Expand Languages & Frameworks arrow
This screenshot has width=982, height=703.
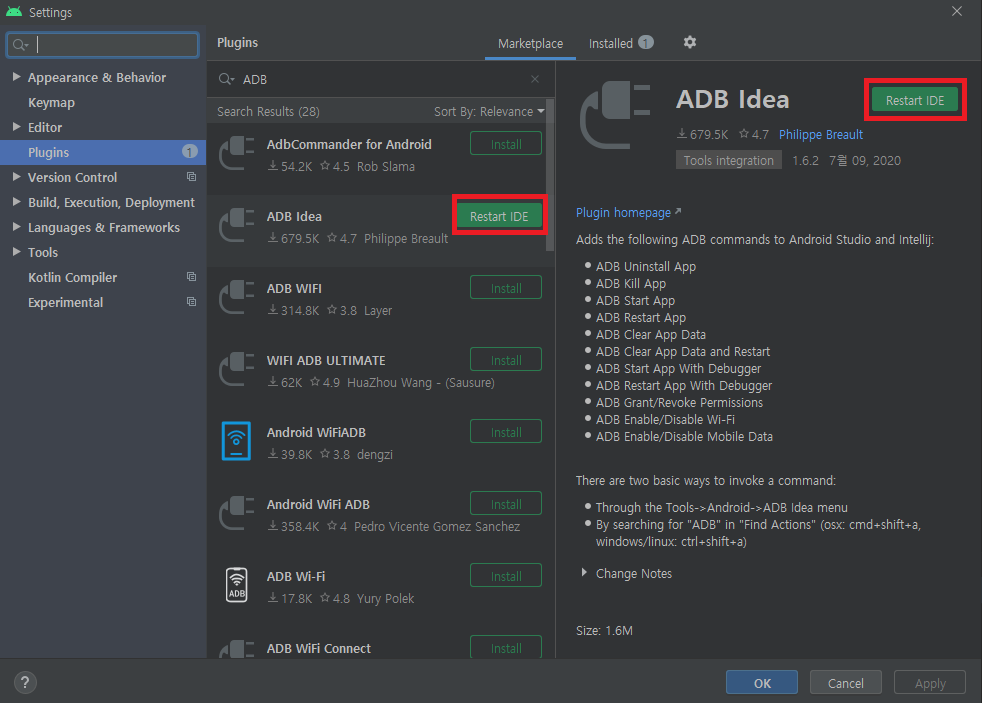point(16,227)
